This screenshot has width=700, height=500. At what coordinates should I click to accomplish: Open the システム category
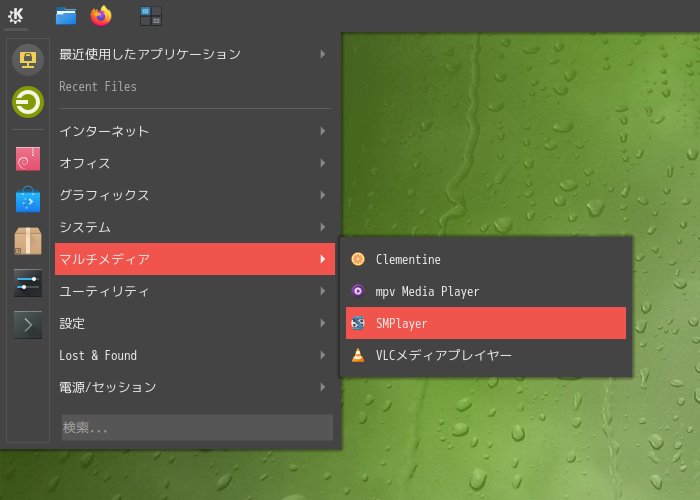pos(195,227)
